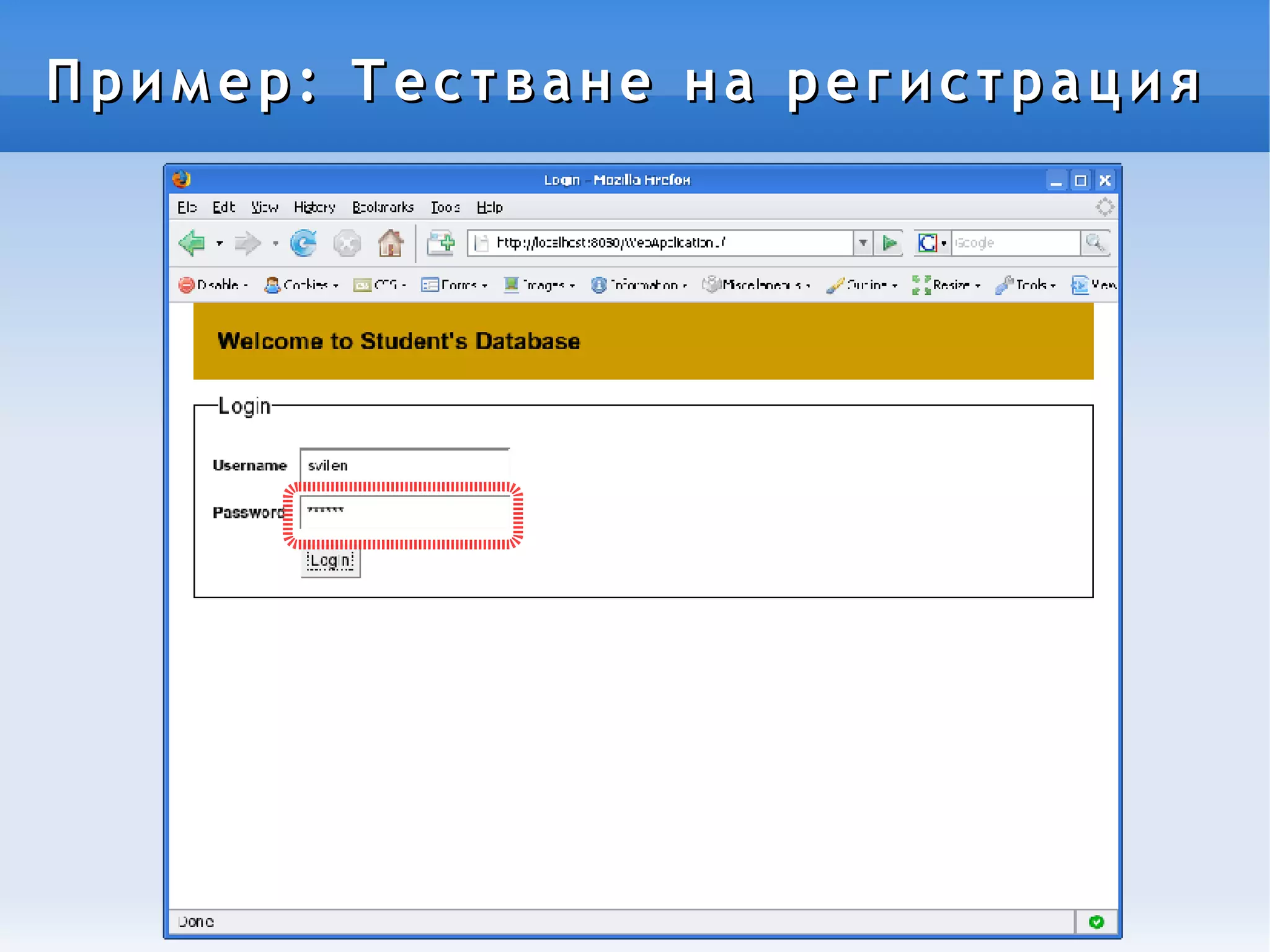The width and height of the screenshot is (1270, 952).
Task: Open the Disable menu of the developer toolbar
Action: pos(213,285)
